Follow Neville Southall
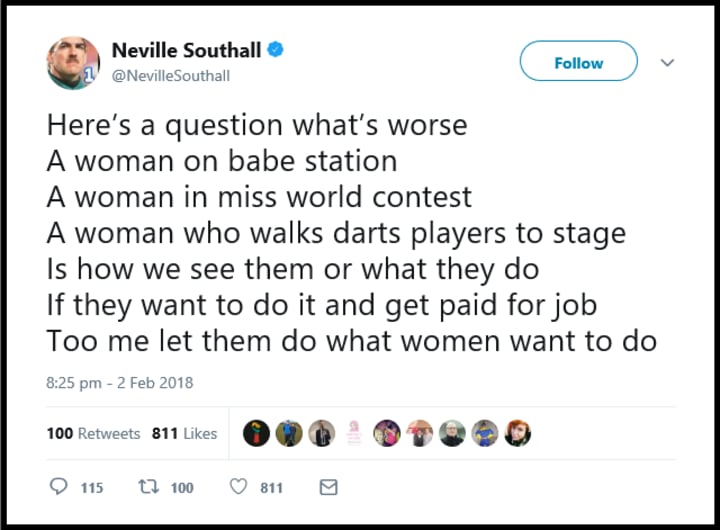This screenshot has width=720, height=530. [x=578, y=62]
